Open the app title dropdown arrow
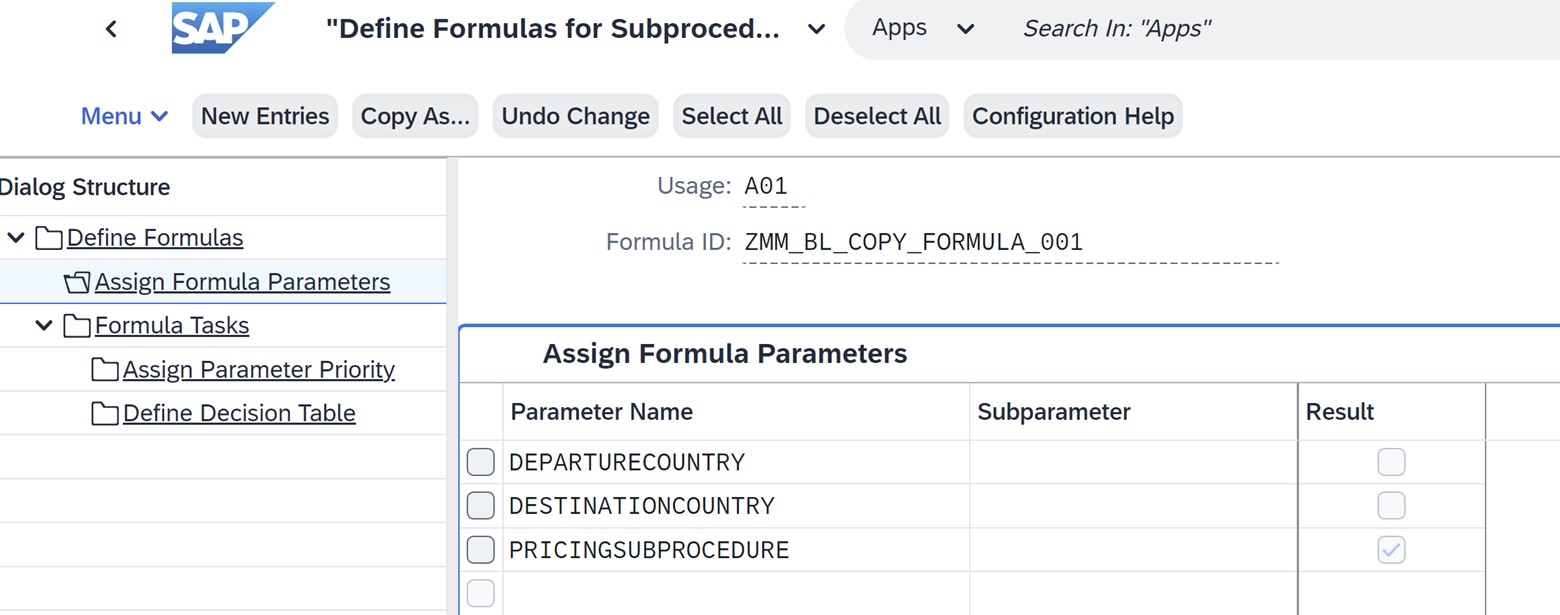 coord(816,29)
